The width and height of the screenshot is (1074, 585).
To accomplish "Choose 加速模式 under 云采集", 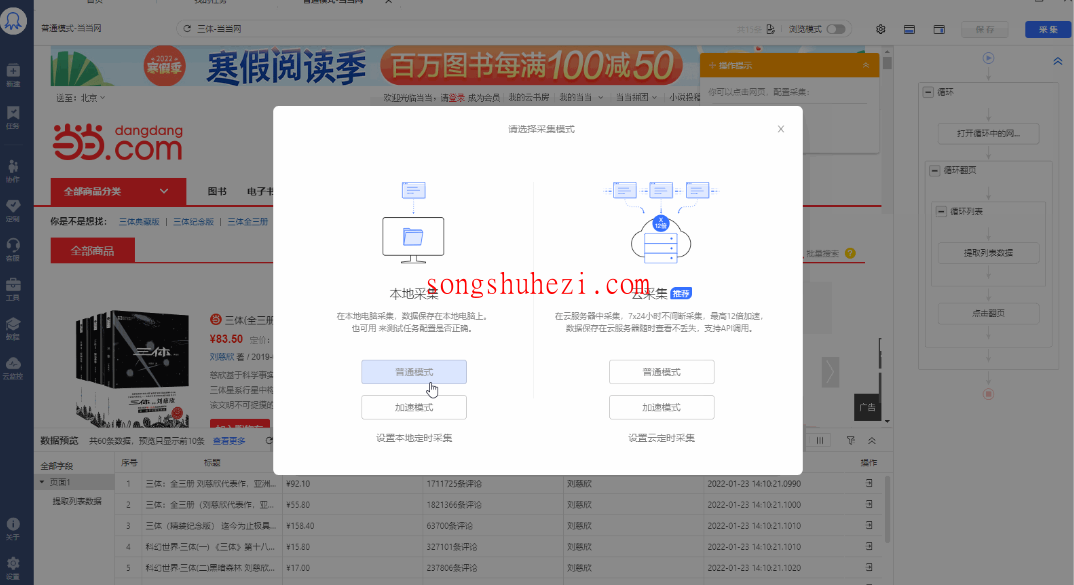I will tap(662, 407).
